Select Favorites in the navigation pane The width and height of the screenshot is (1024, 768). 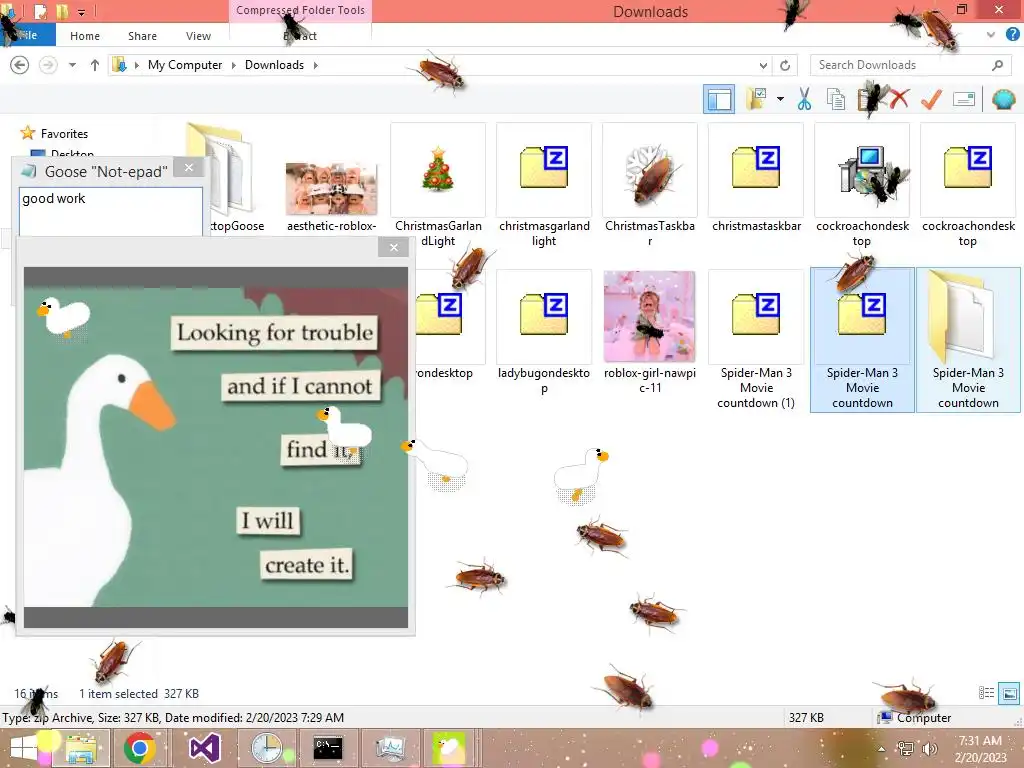64,134
